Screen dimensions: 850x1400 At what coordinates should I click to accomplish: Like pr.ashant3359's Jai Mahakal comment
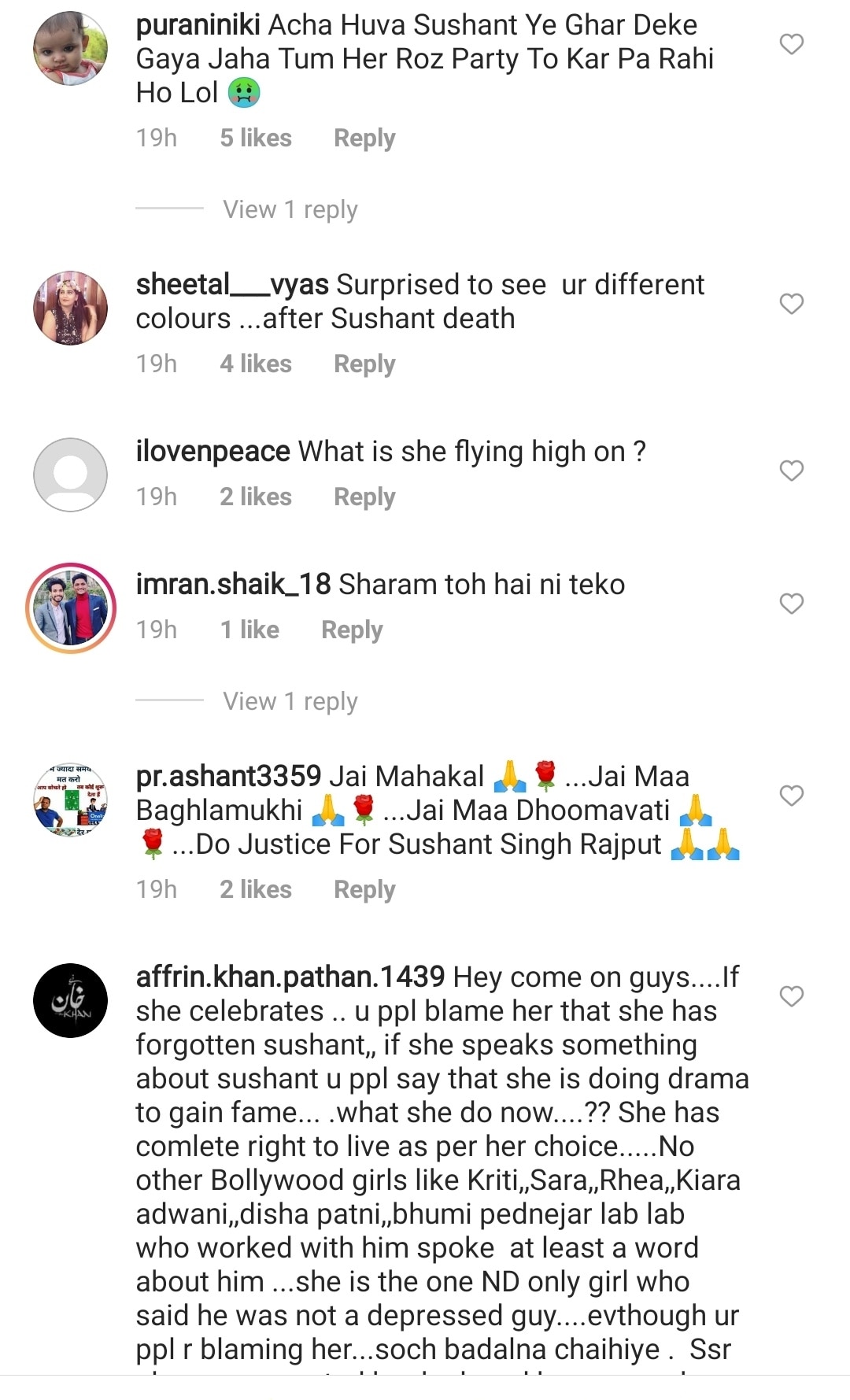coord(791,796)
